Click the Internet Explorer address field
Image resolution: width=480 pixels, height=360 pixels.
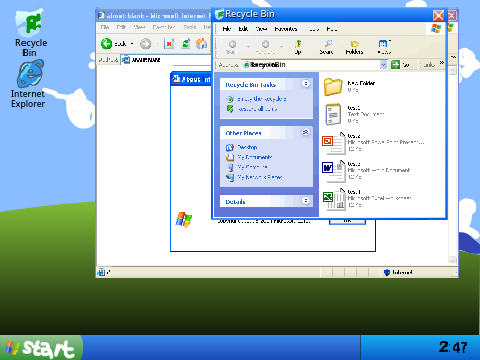[x=167, y=60]
